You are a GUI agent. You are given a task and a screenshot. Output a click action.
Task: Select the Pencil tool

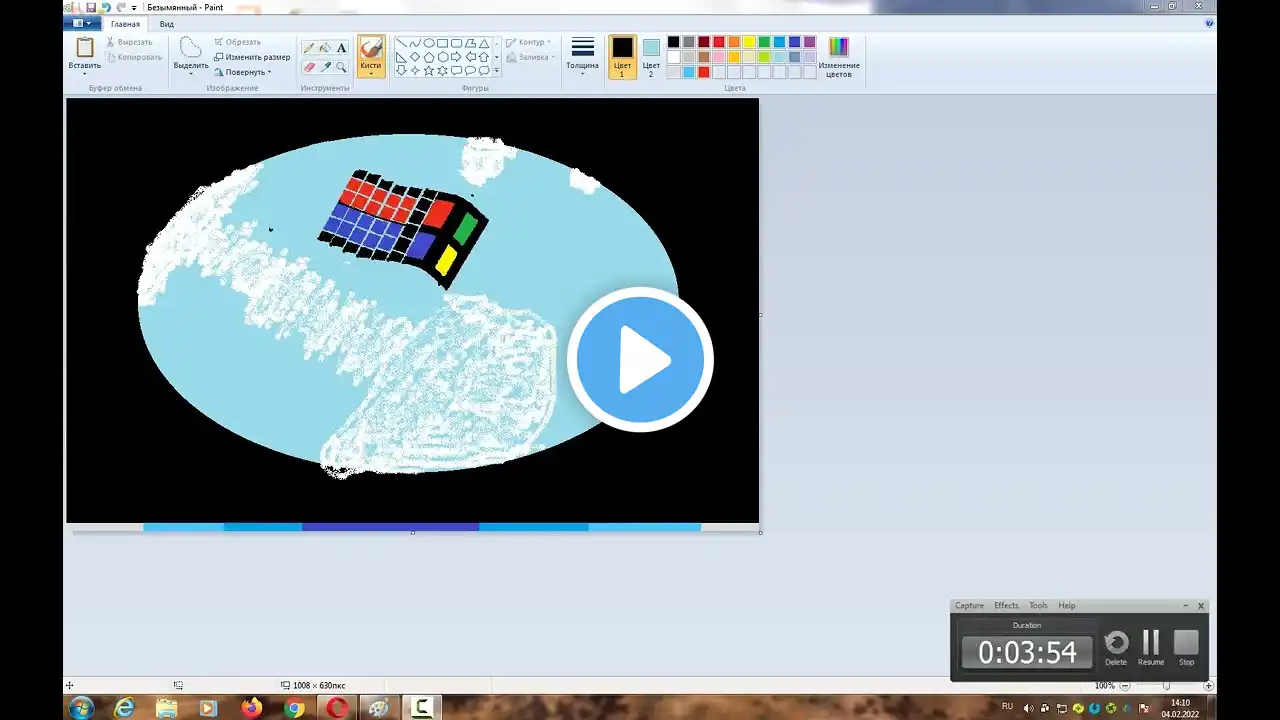click(x=309, y=48)
